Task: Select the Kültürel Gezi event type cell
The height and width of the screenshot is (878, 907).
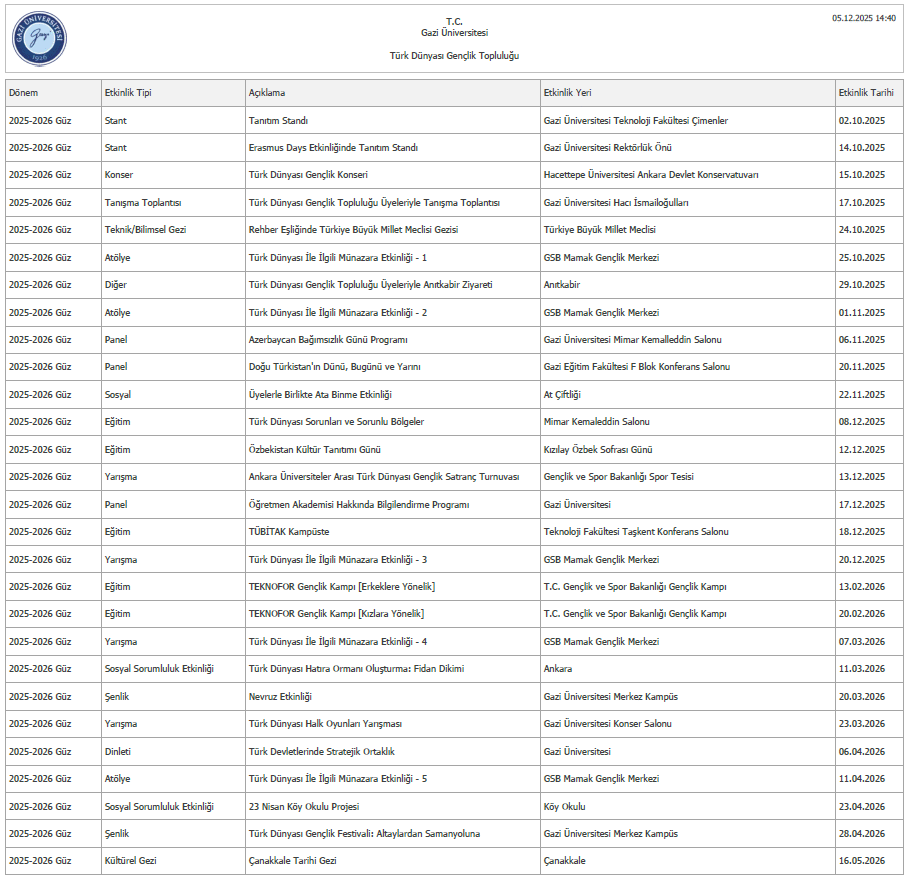Action: coord(130,860)
